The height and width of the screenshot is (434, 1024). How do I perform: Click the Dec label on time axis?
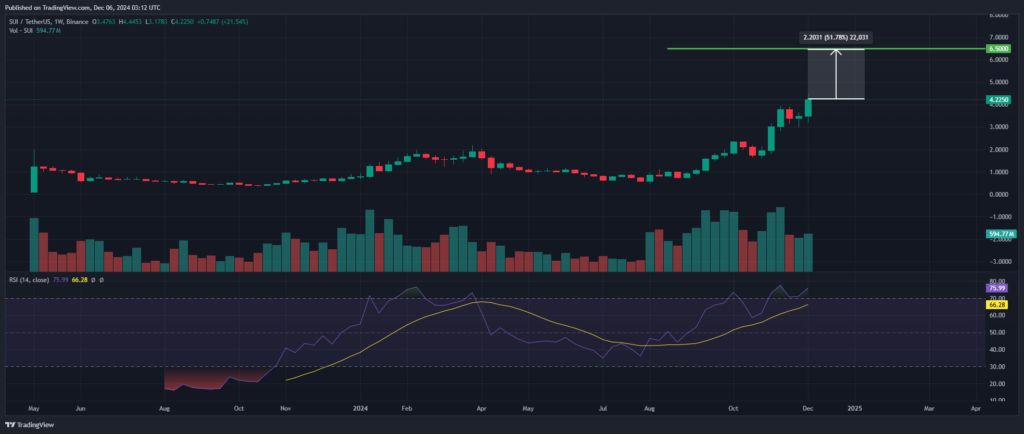pos(806,409)
